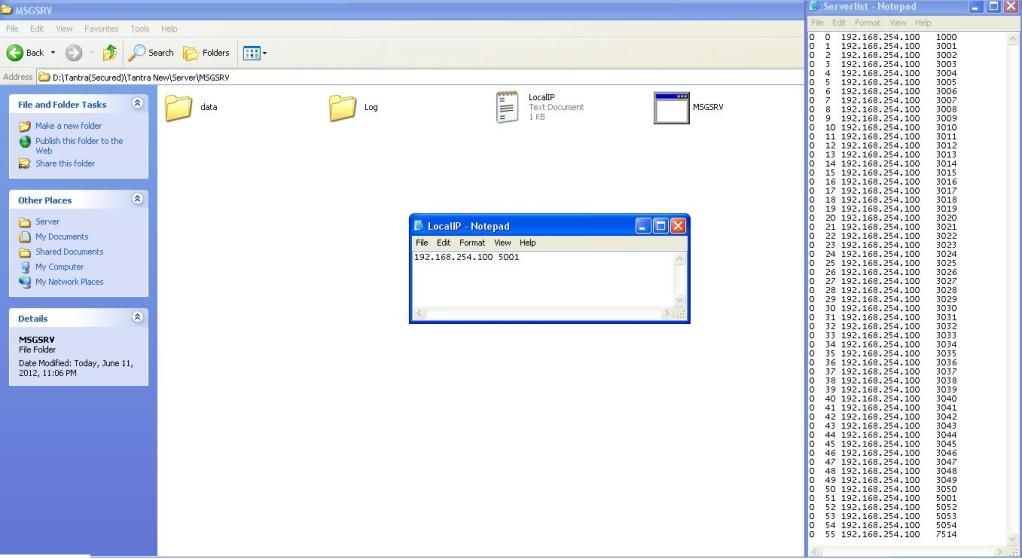Viewport: 1022px width, 559px height.
Task: Click Share this folder link
Action: [x=65, y=163]
